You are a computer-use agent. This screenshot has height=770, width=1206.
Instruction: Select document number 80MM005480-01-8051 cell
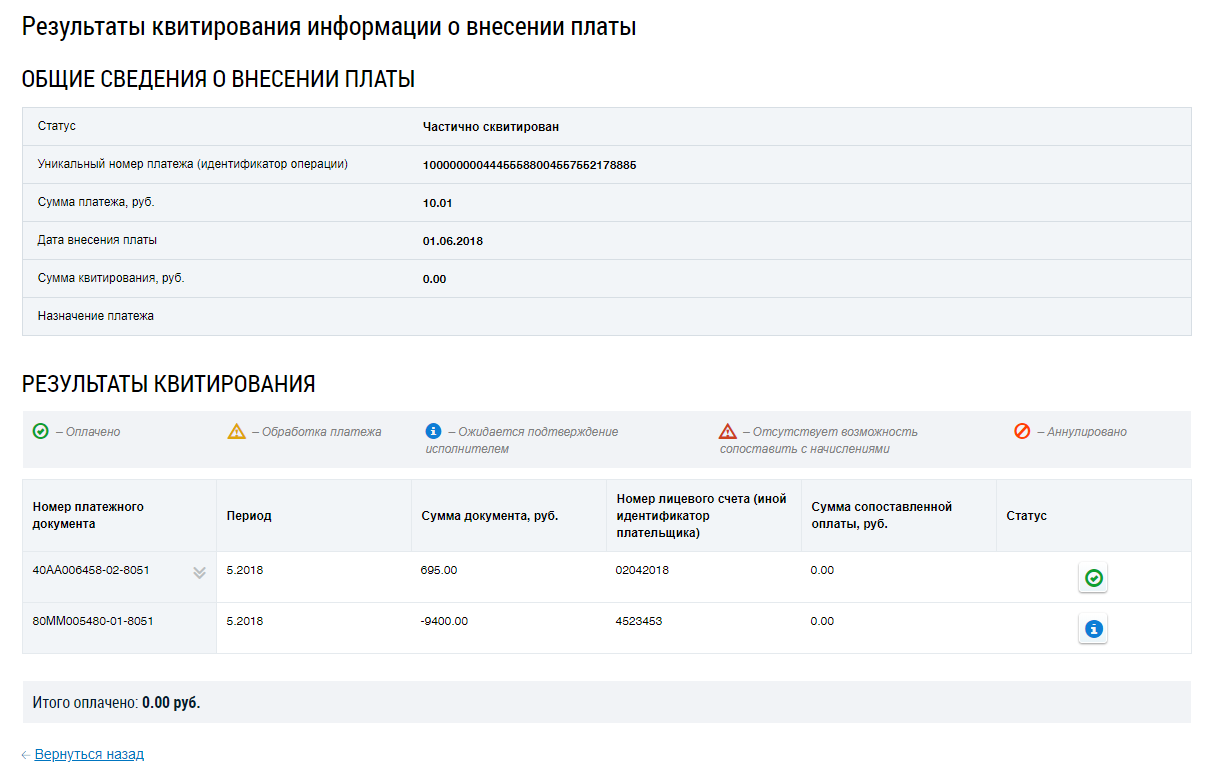pos(92,621)
